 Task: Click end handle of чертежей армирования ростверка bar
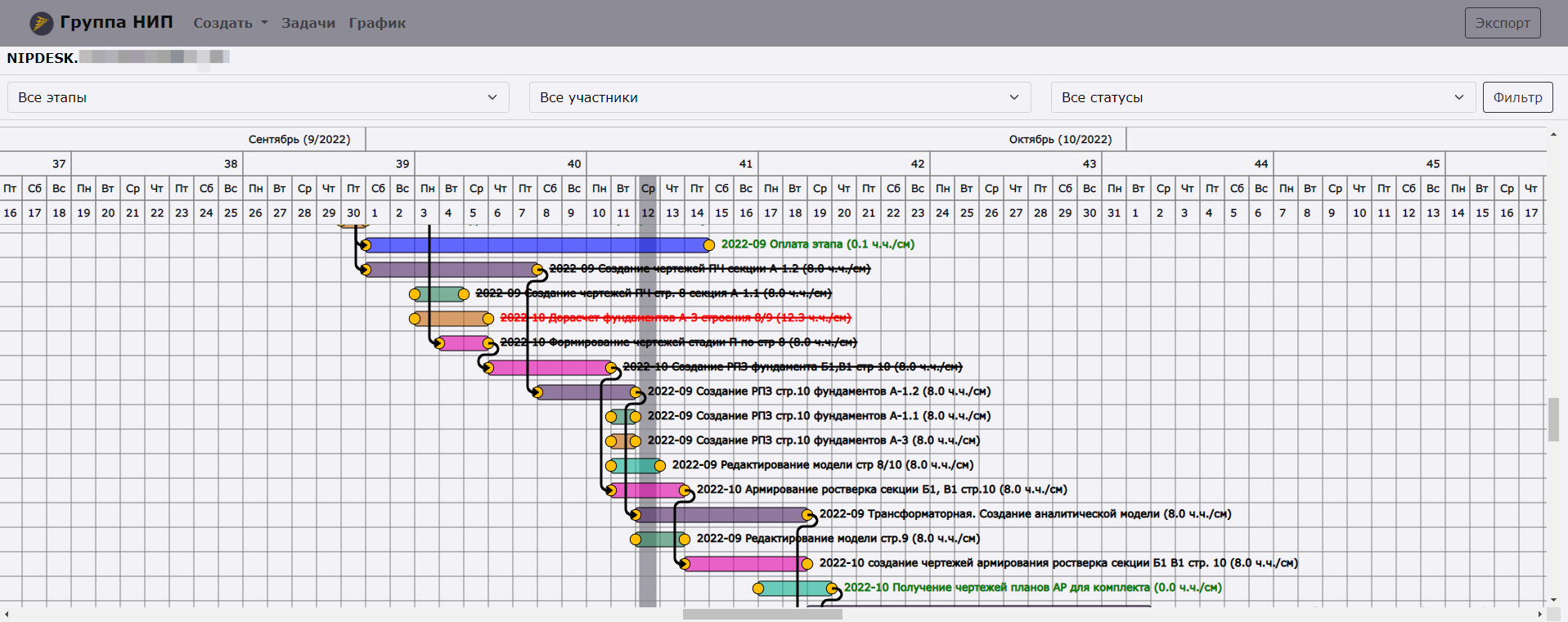click(807, 563)
